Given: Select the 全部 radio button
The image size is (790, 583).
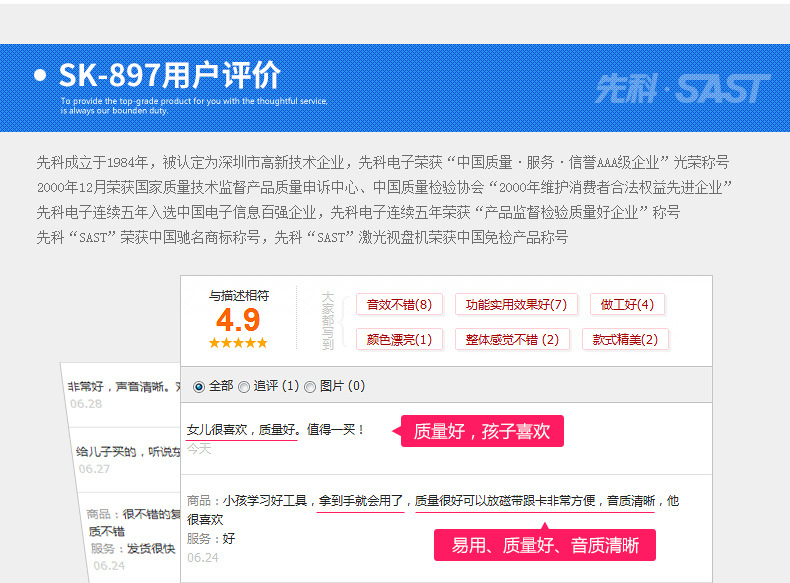Looking at the screenshot, I should click(199, 387).
